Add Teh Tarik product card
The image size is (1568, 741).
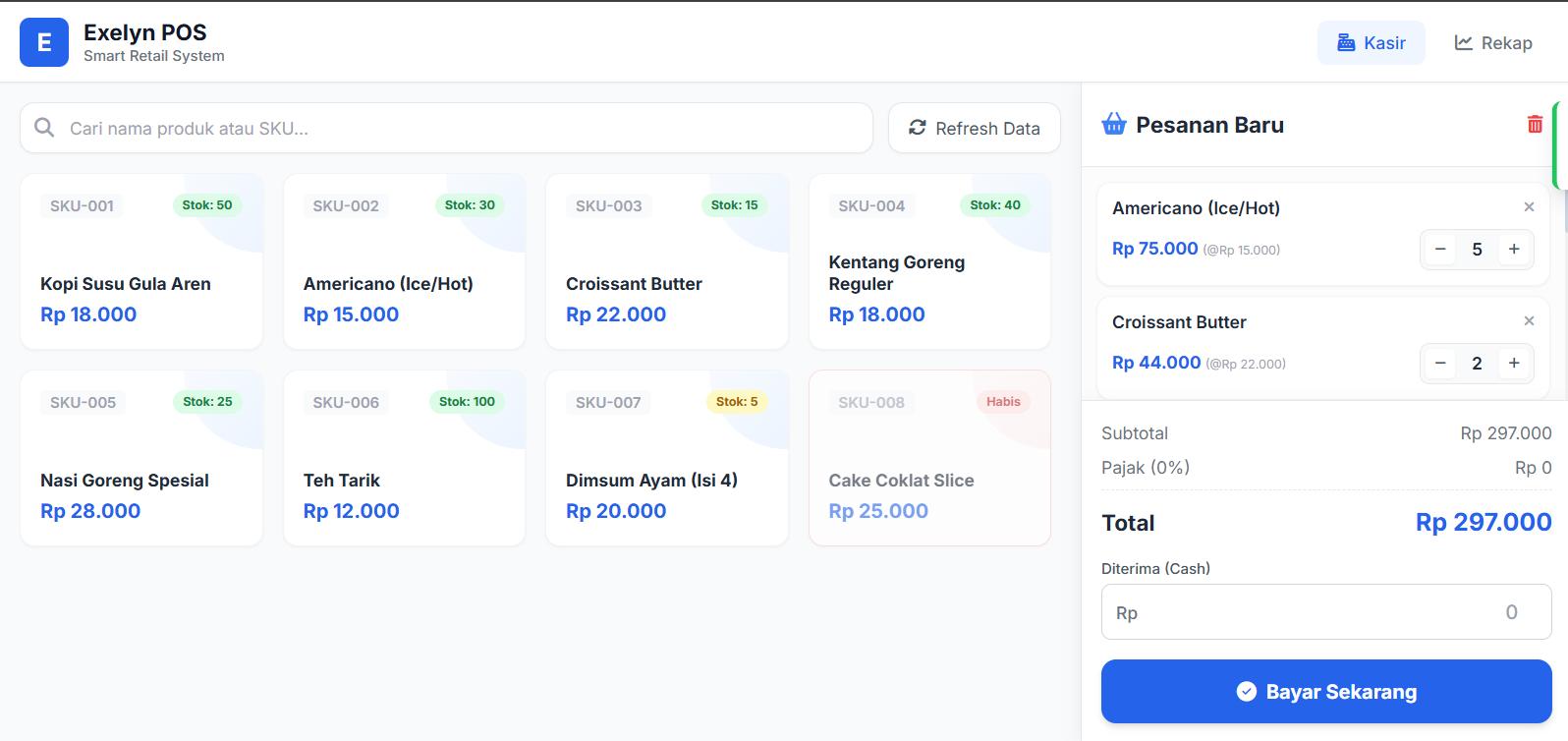point(404,458)
